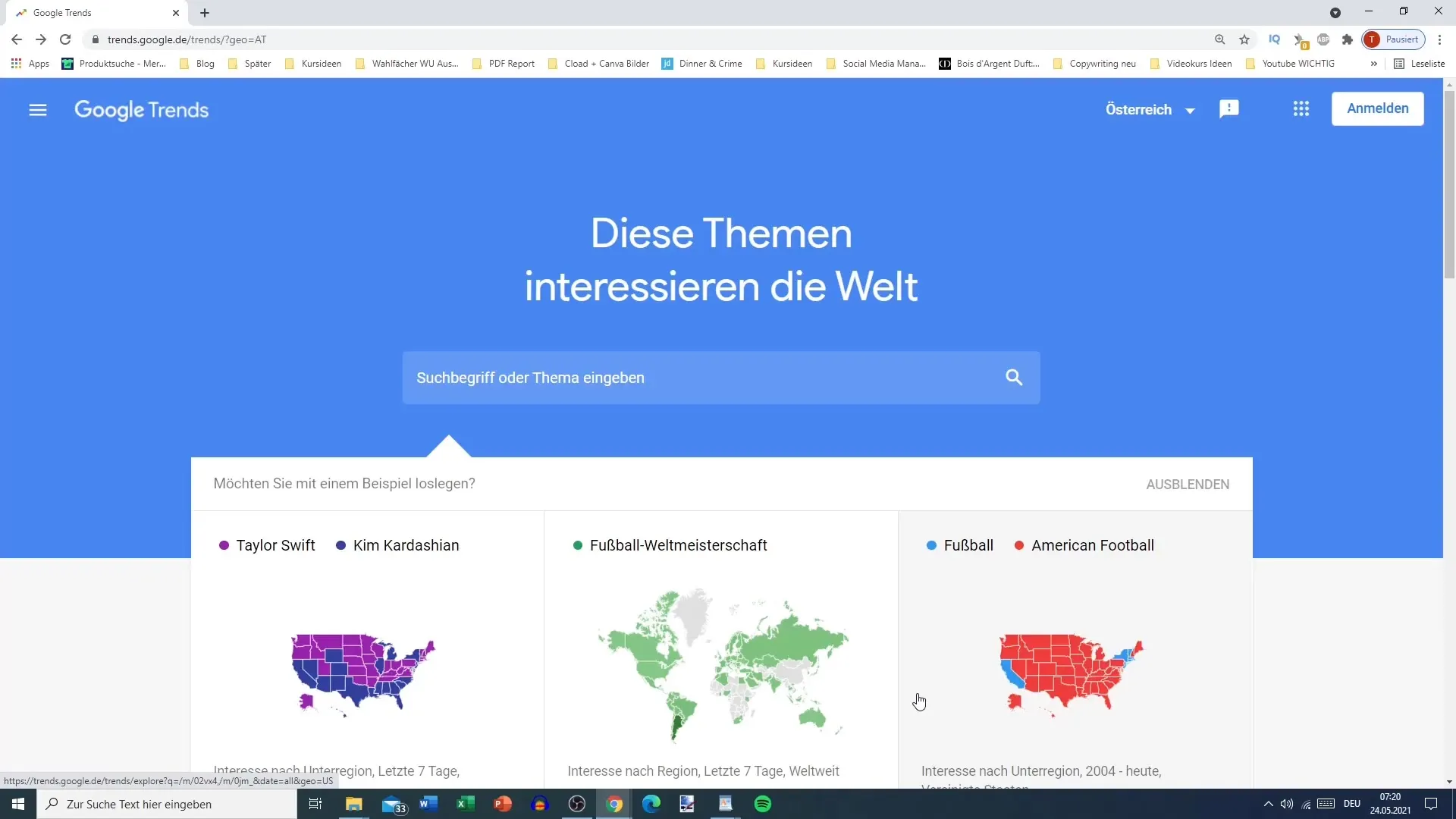This screenshot has height=819, width=1456.
Task: Open the Wahlfächer WU bookmark folder
Action: coord(407,64)
